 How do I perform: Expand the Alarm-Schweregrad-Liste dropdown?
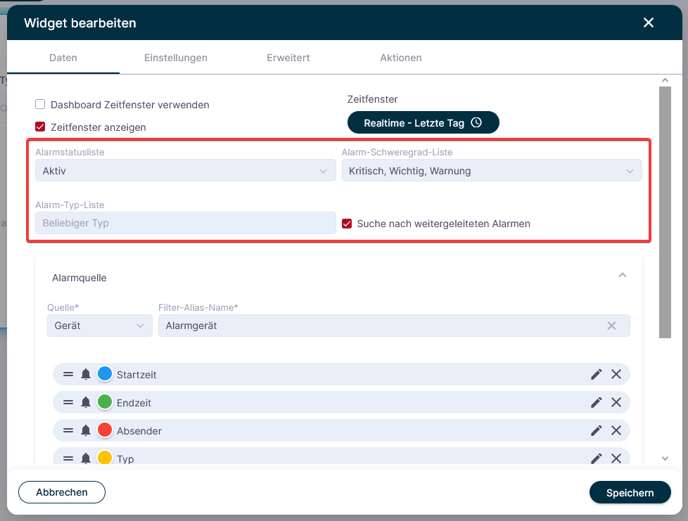491,171
